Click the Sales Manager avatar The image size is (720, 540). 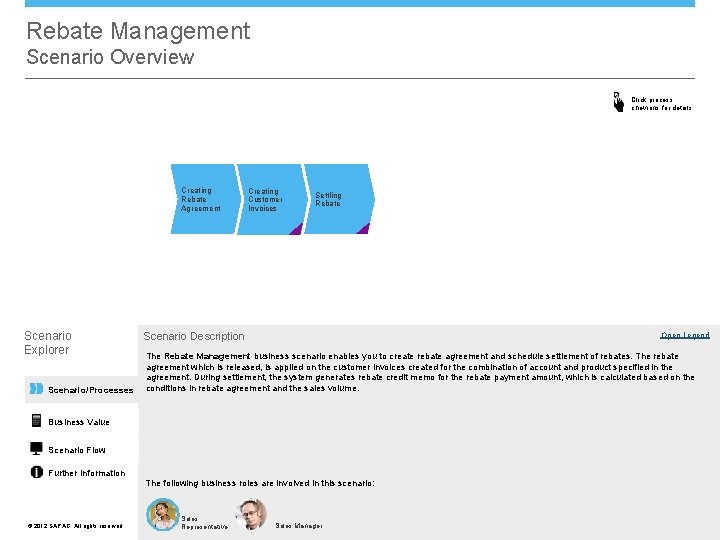(251, 514)
